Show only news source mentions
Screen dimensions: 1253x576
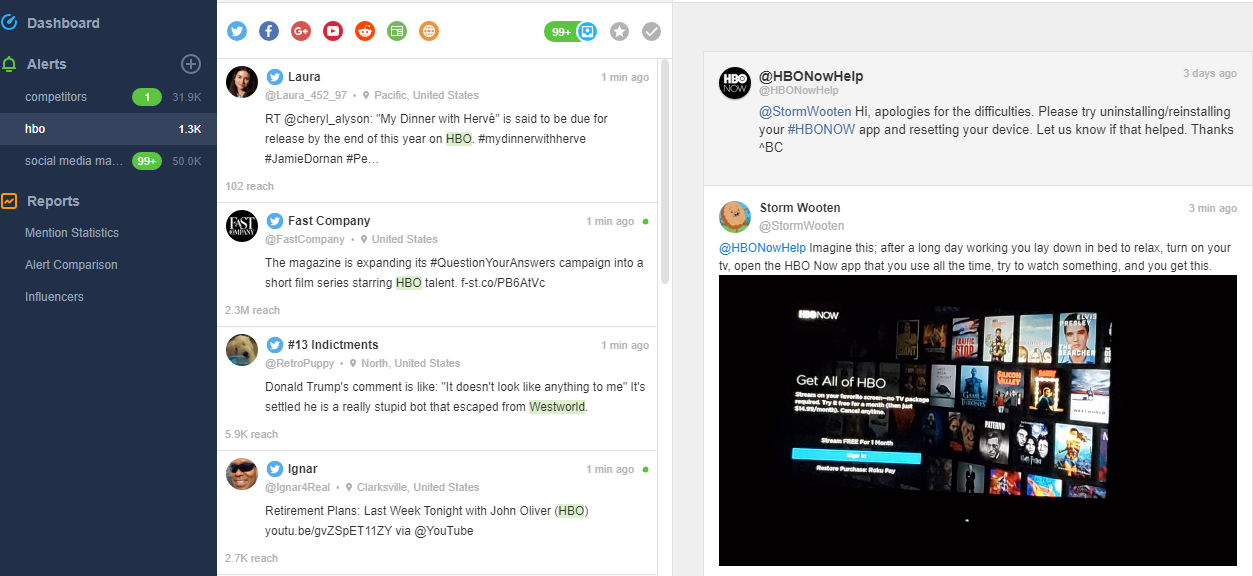coord(397,31)
